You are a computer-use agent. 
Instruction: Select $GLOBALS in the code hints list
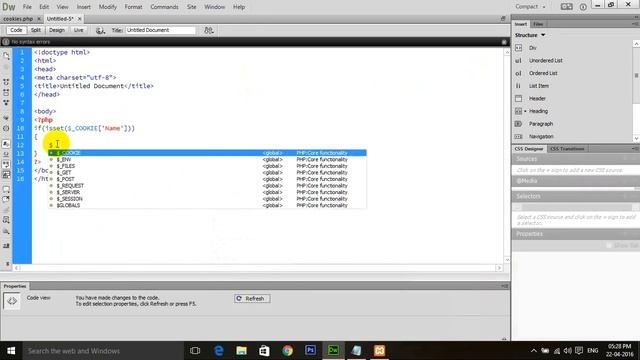tap(207, 205)
